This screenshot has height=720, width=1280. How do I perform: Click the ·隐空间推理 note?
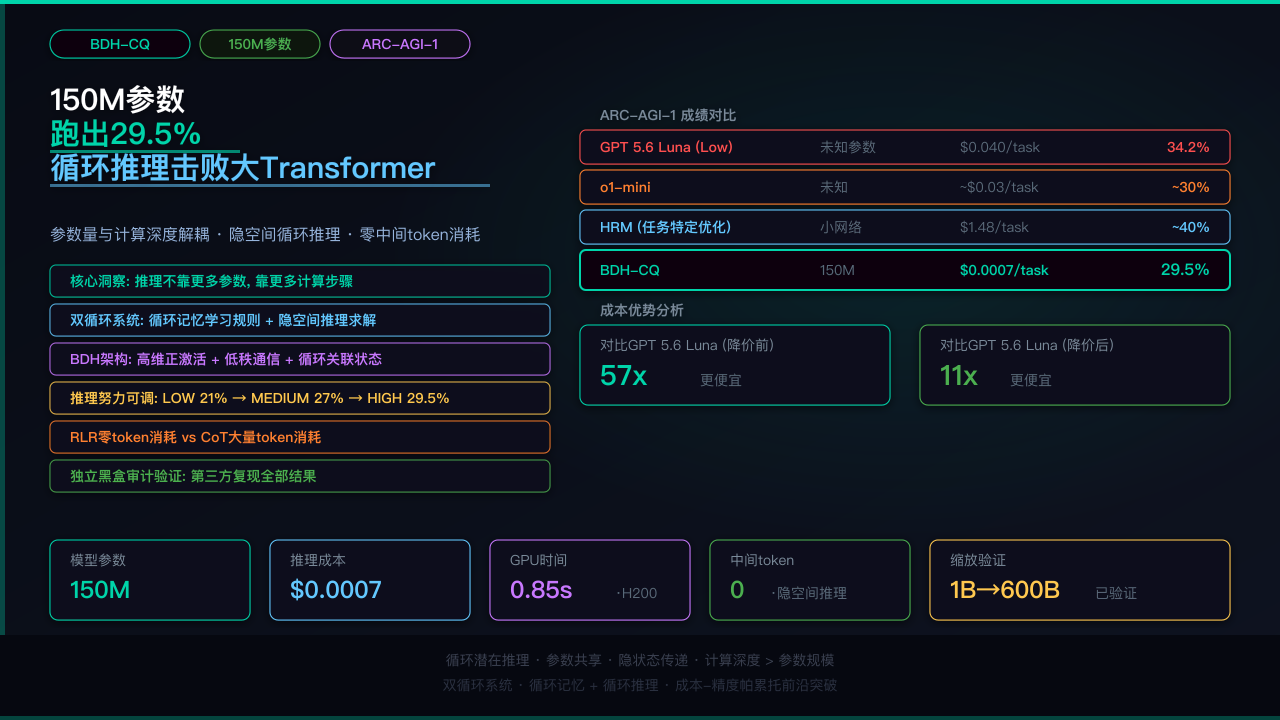coord(809,593)
